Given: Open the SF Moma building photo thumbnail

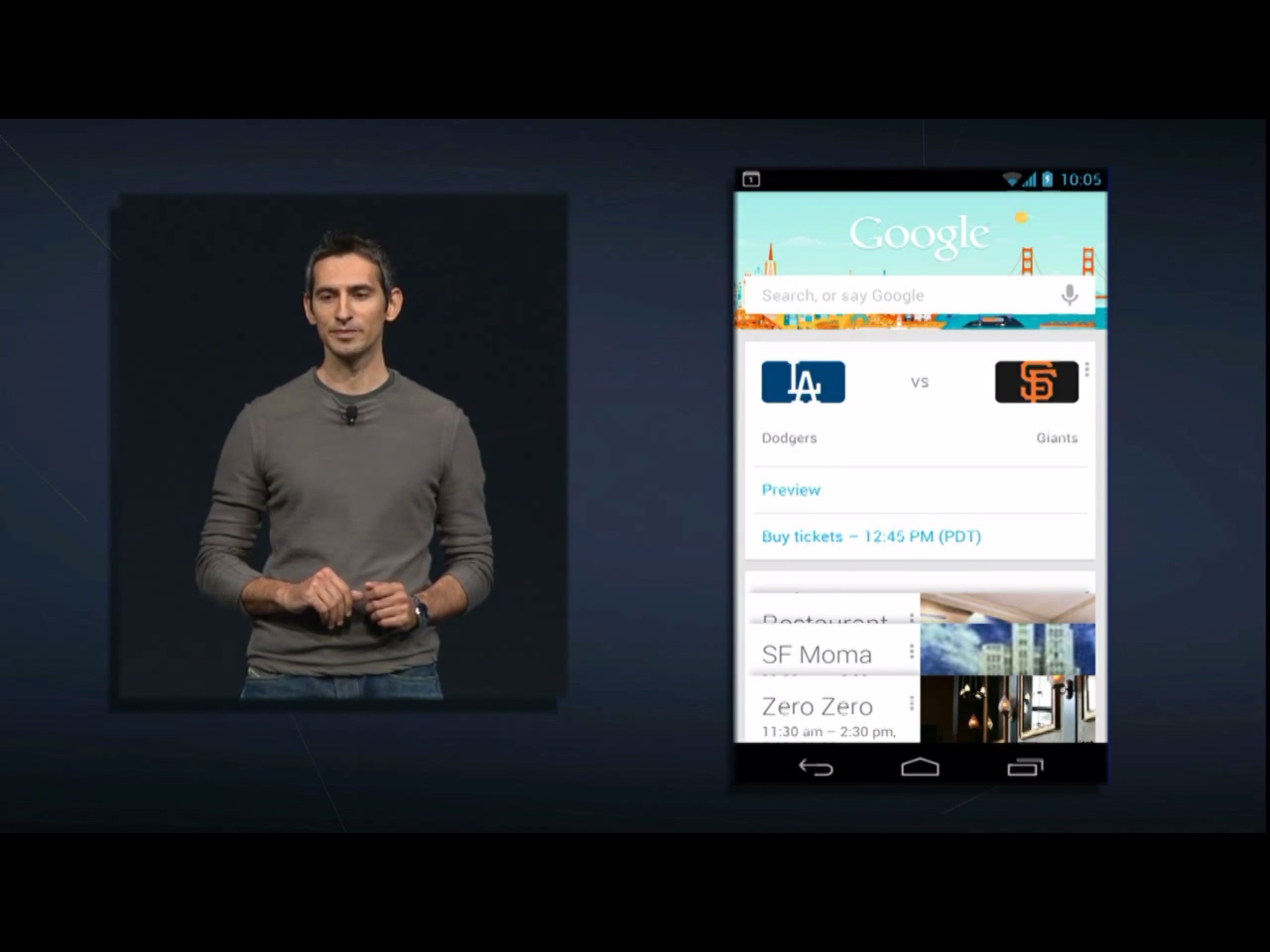Looking at the screenshot, I should tap(1007, 650).
